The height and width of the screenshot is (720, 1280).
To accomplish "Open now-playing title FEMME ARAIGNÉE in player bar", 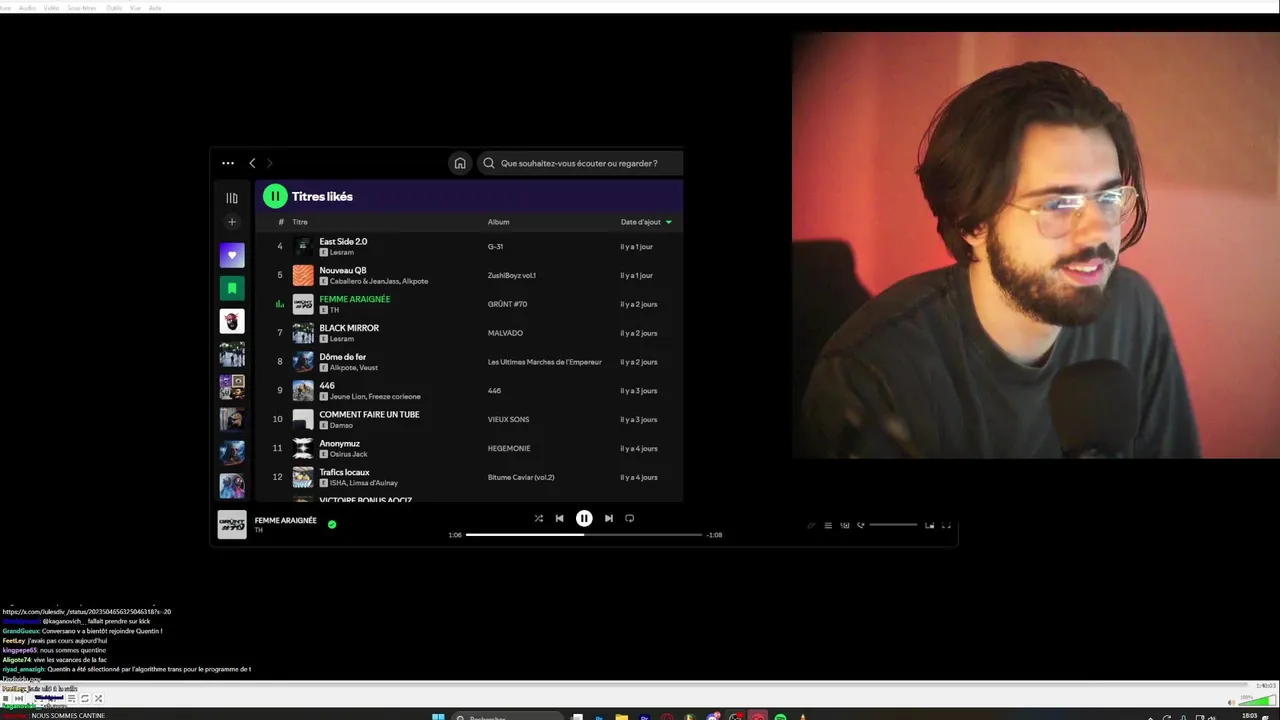I will tap(286, 520).
